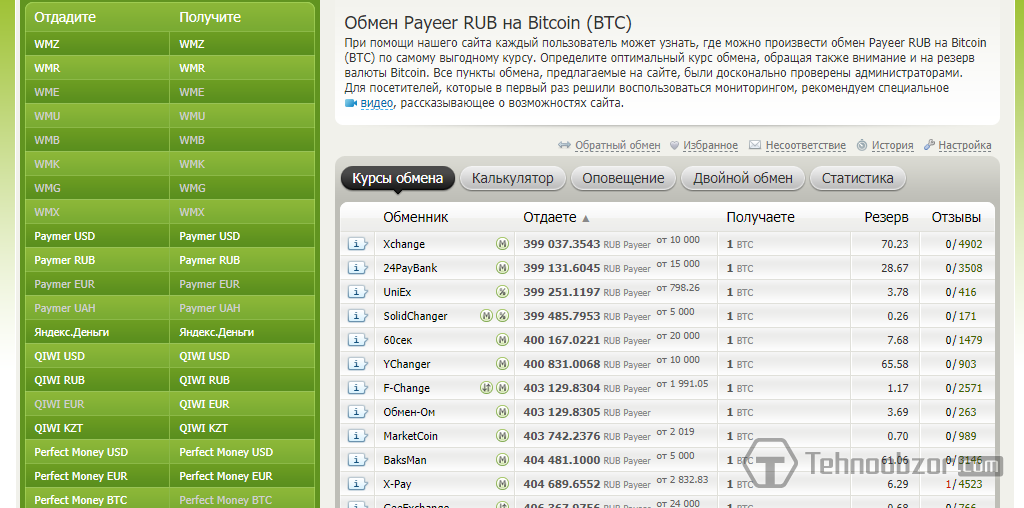Click the Получаете column header
The width and height of the screenshot is (1024, 508).
(761, 217)
